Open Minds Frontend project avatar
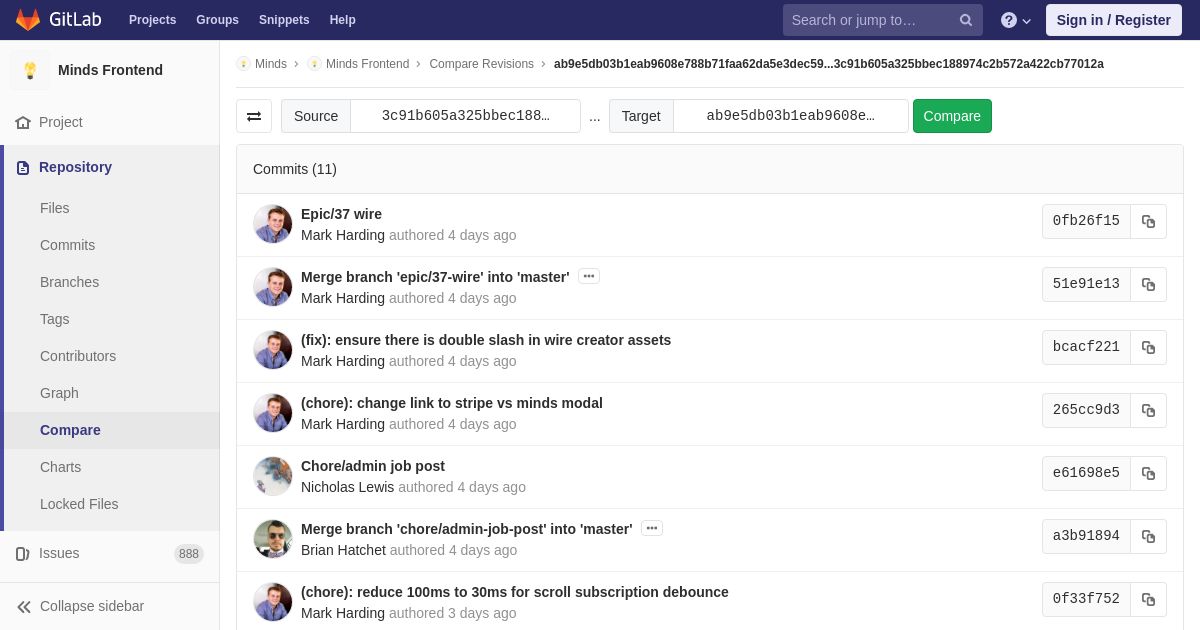The image size is (1200, 630). tap(30, 70)
